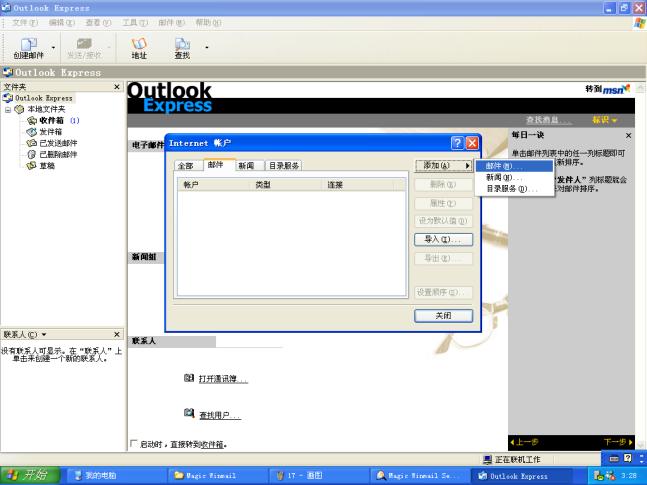The image size is (647, 485).
Task: Click the 导入 (Import) button
Action: tap(442, 239)
